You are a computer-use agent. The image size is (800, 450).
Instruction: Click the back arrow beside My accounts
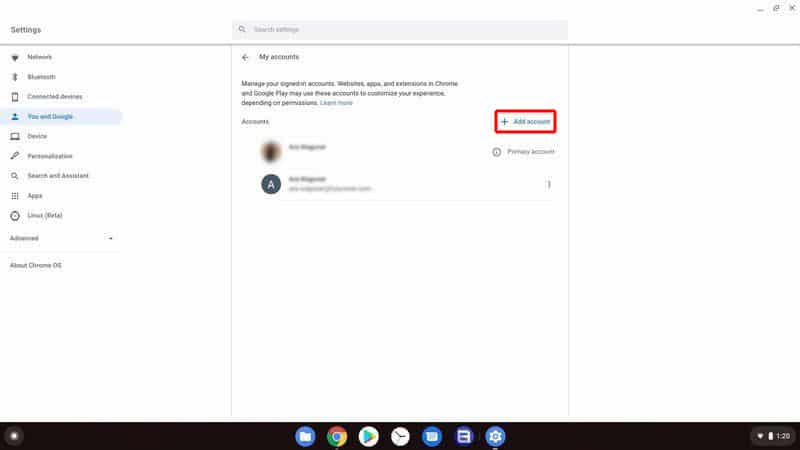pos(245,57)
